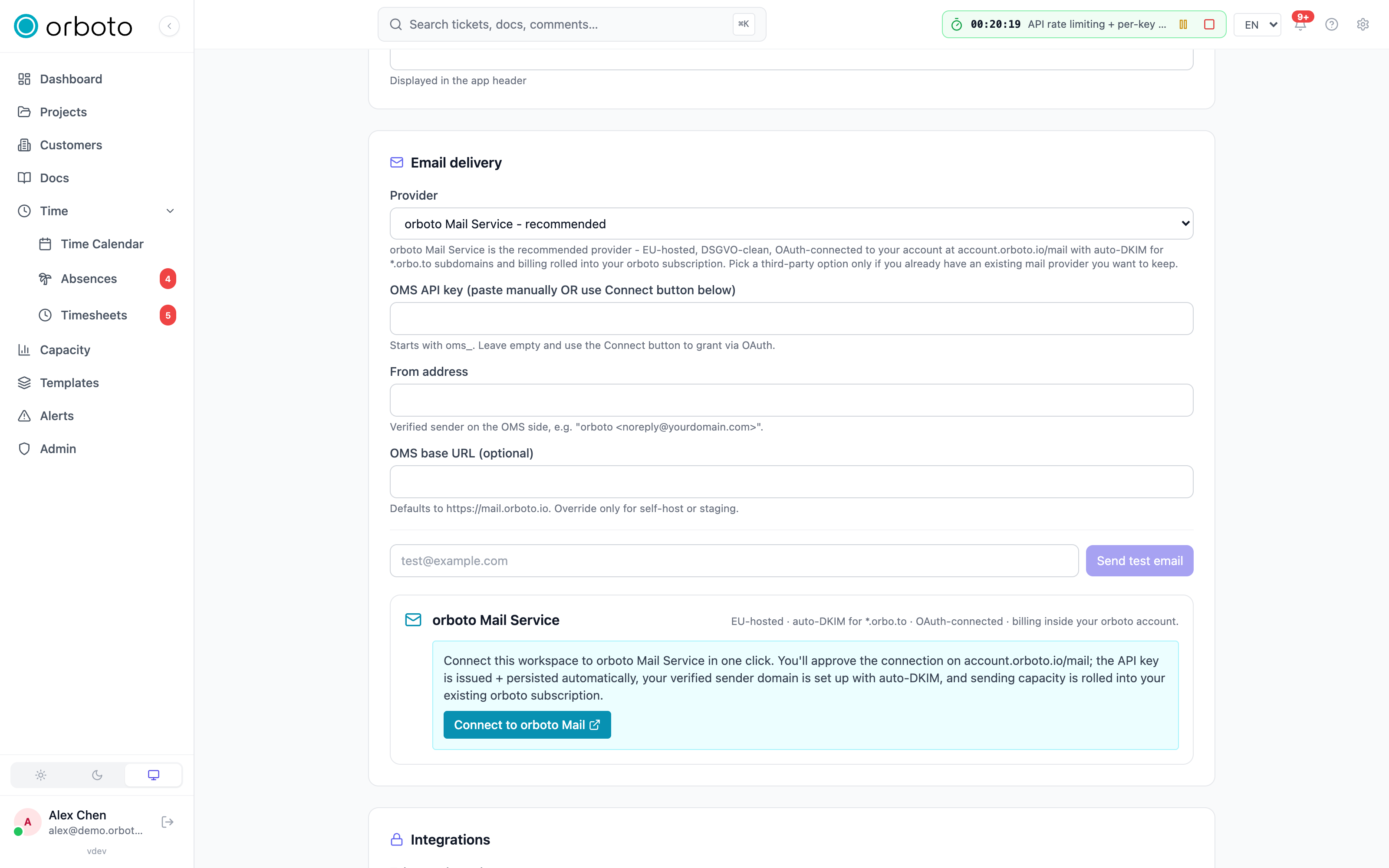Click the Timesheets clock icon
The image size is (1389, 868).
click(45, 315)
